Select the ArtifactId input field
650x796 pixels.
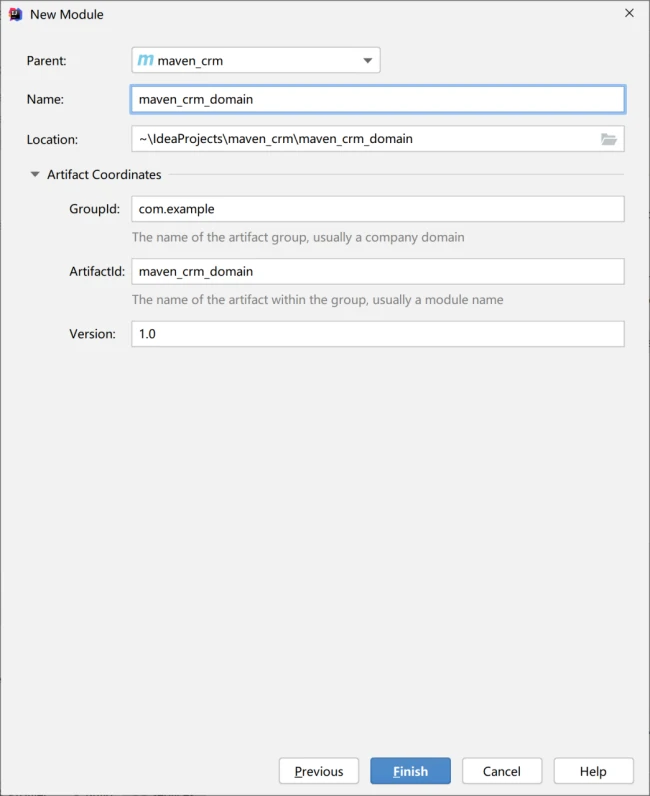point(377,271)
